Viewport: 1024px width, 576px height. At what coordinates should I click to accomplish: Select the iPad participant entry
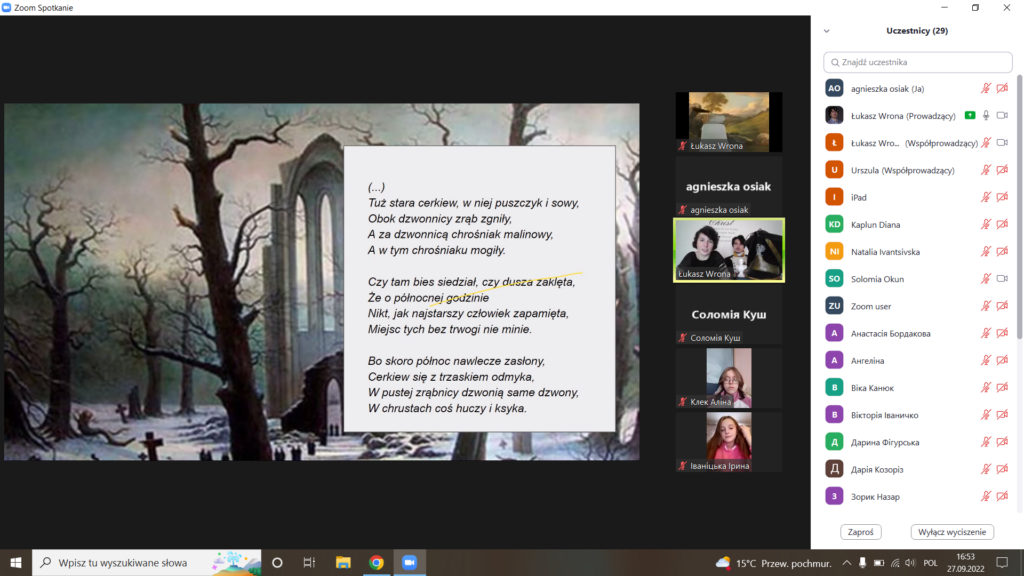(859, 197)
